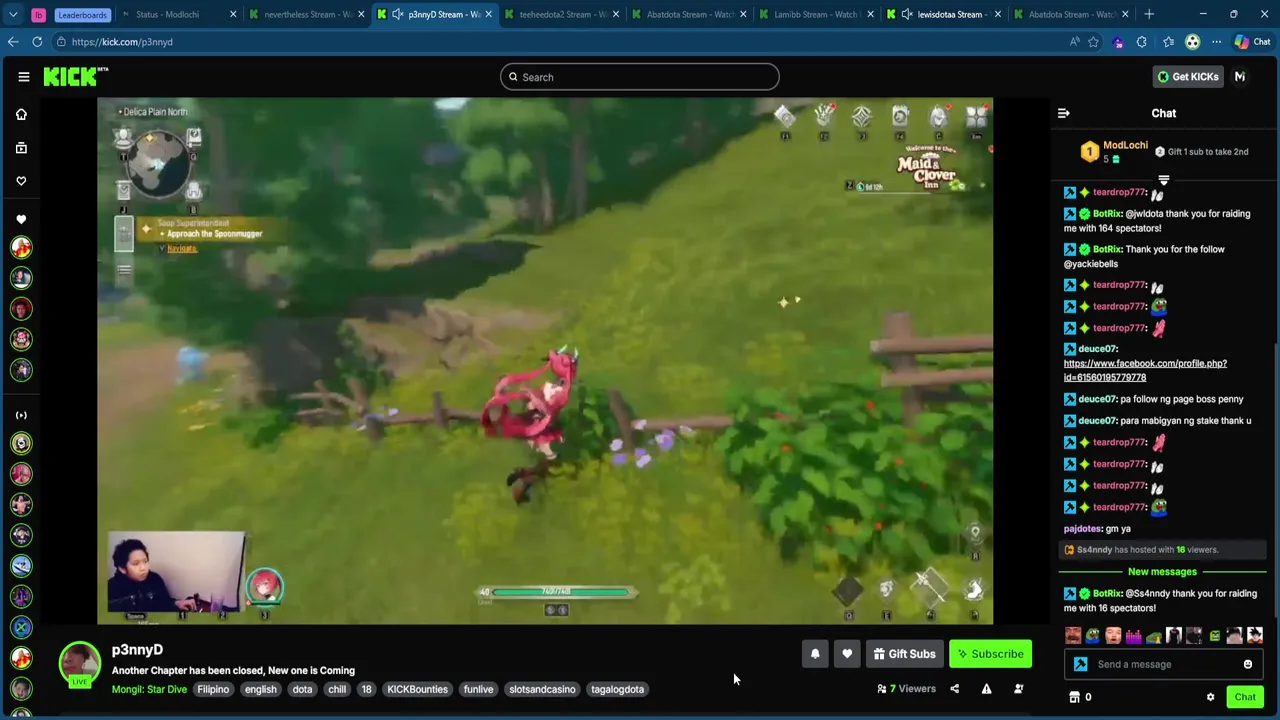This screenshot has width=1280, height=720.
Task: Open channel points shop icon
Action: 1074,697
